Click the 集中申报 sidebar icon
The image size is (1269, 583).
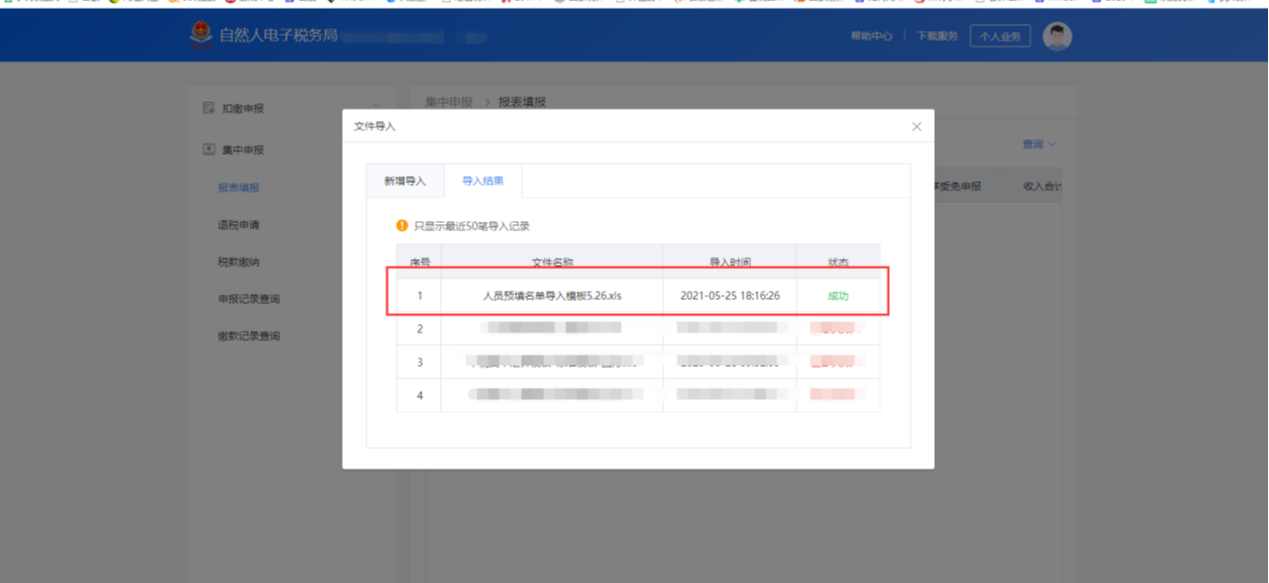coord(209,150)
